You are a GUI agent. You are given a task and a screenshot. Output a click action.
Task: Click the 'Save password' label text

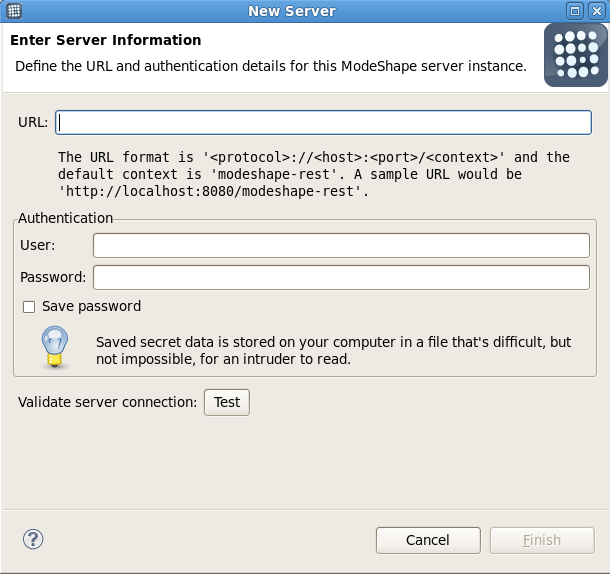[x=91, y=307]
